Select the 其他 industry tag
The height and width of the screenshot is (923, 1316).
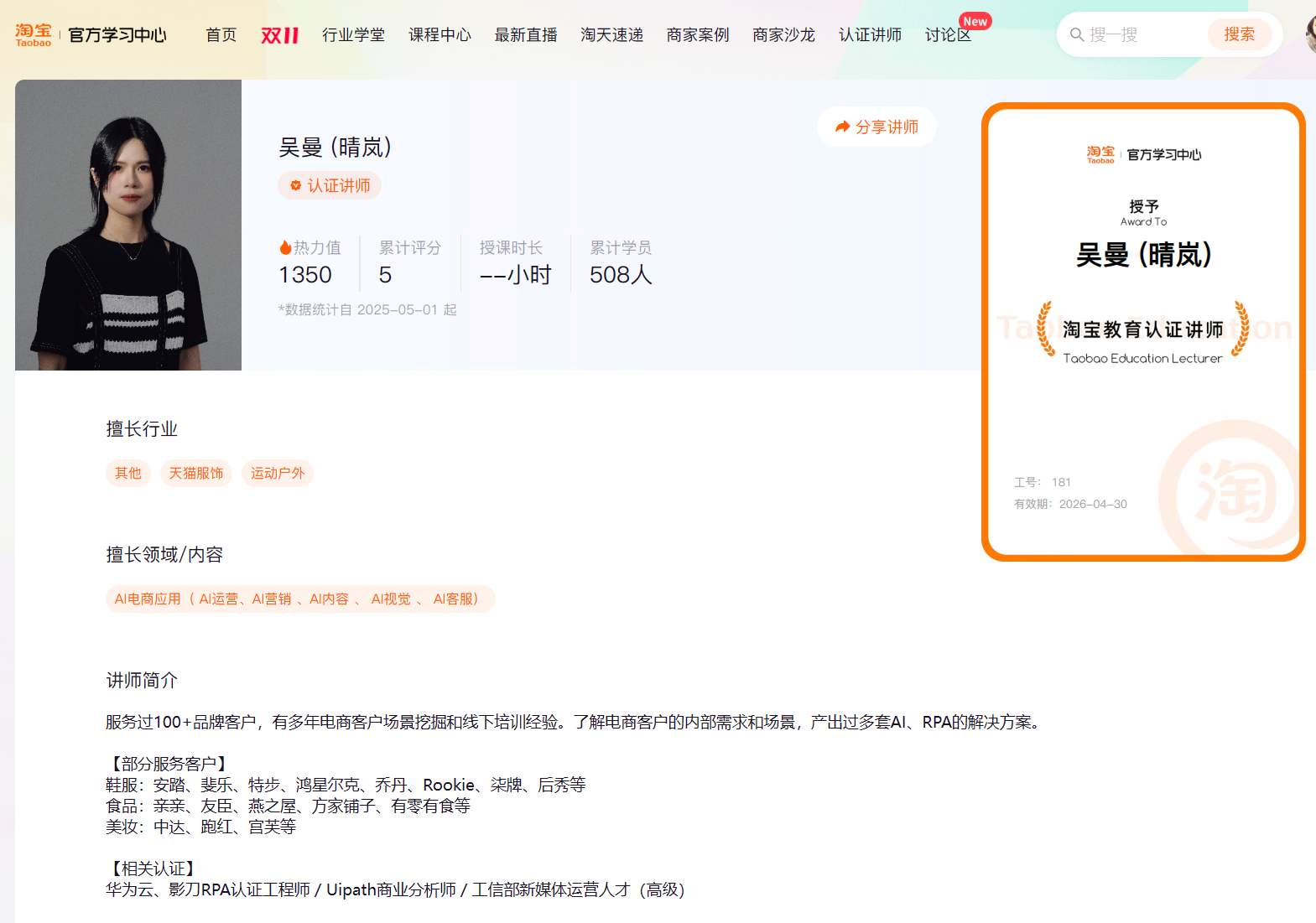click(128, 473)
